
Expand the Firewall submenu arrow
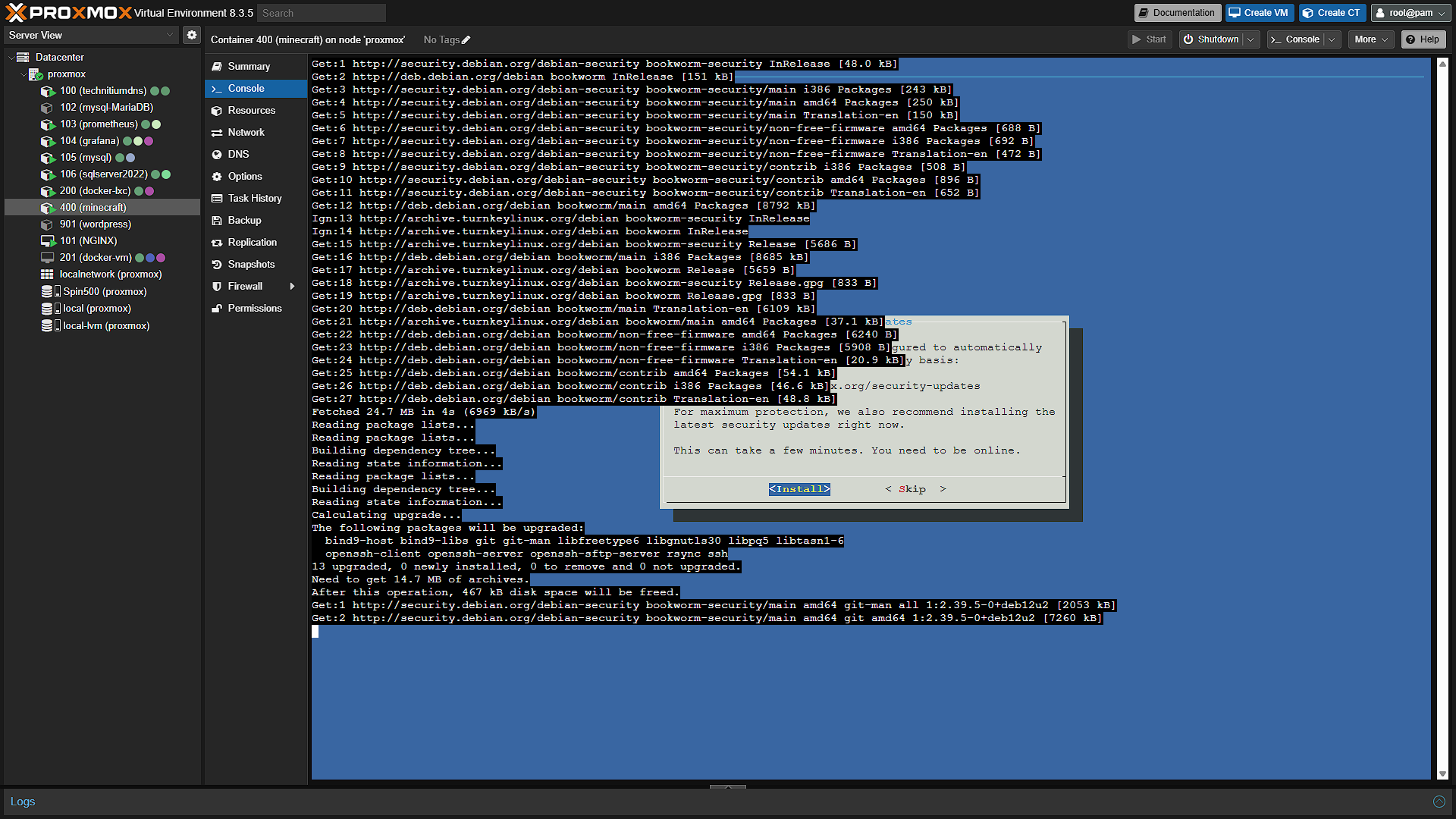pos(293,287)
